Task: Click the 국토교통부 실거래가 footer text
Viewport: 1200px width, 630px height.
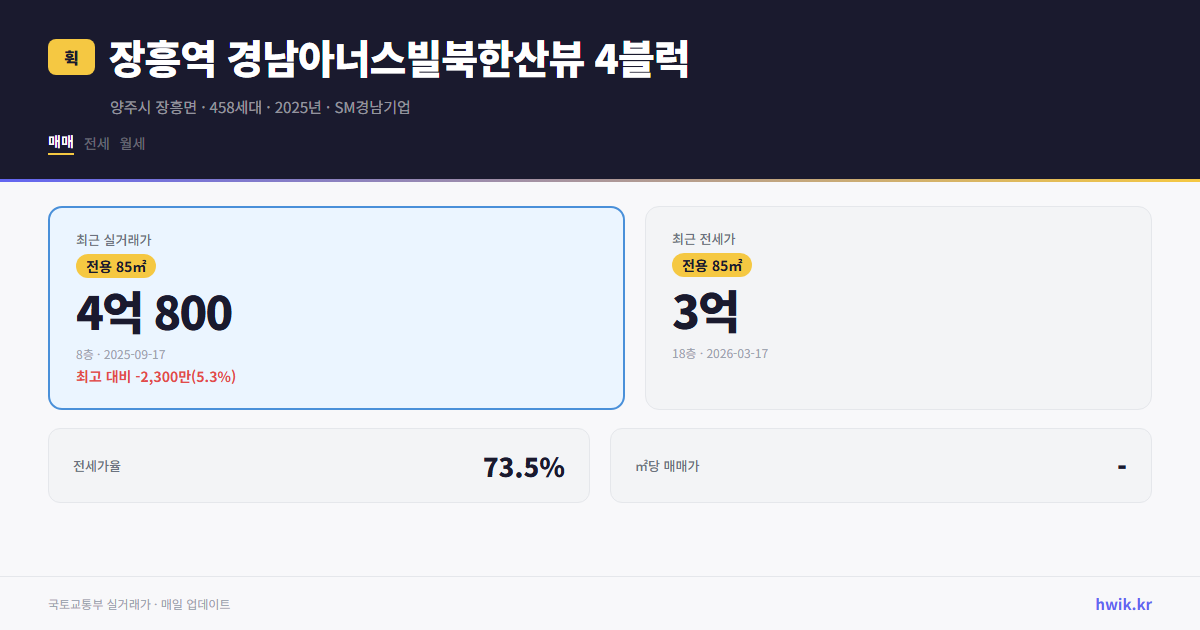Action: pos(138,604)
